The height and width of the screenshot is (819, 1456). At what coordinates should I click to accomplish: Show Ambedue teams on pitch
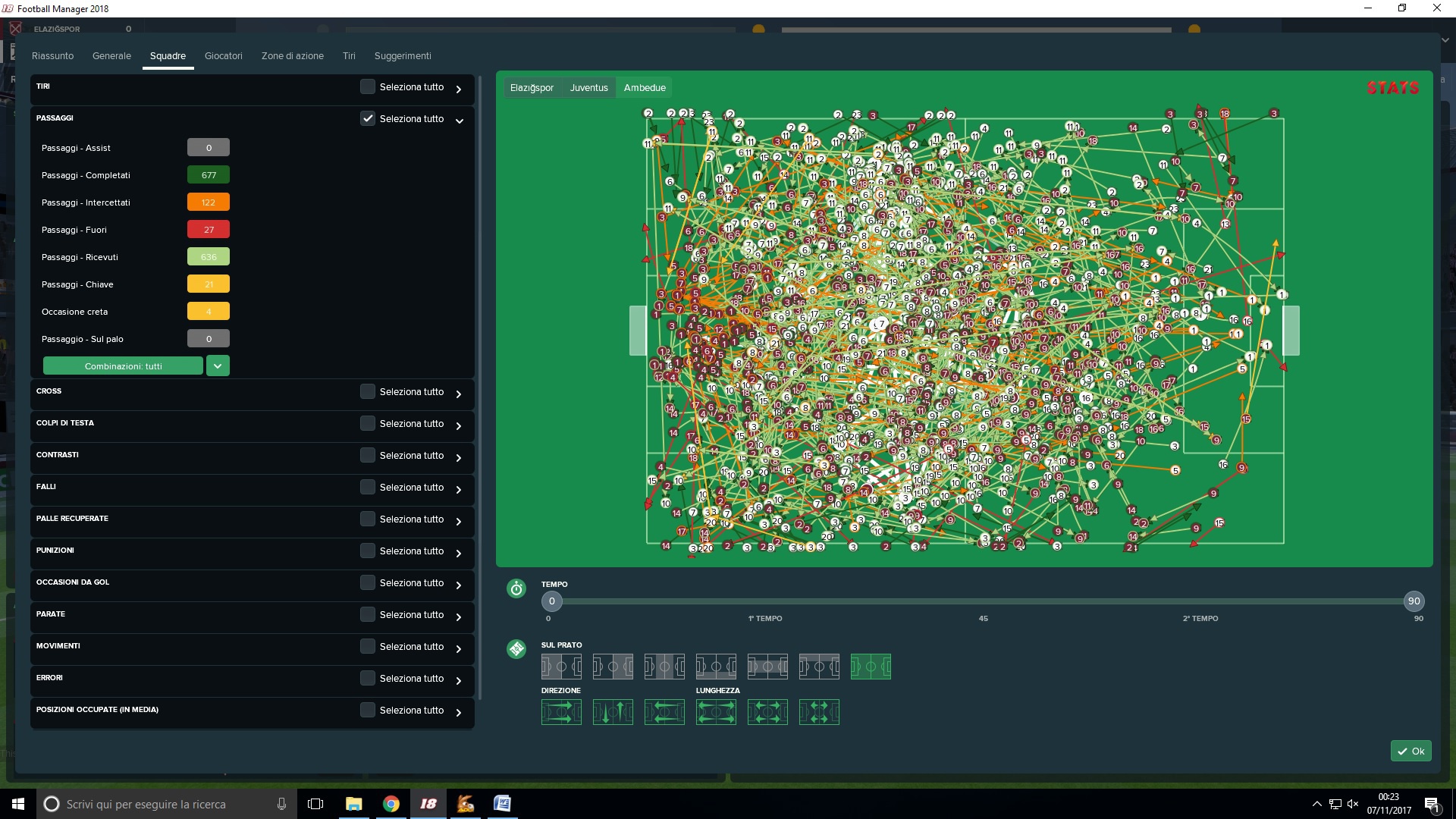[645, 88]
